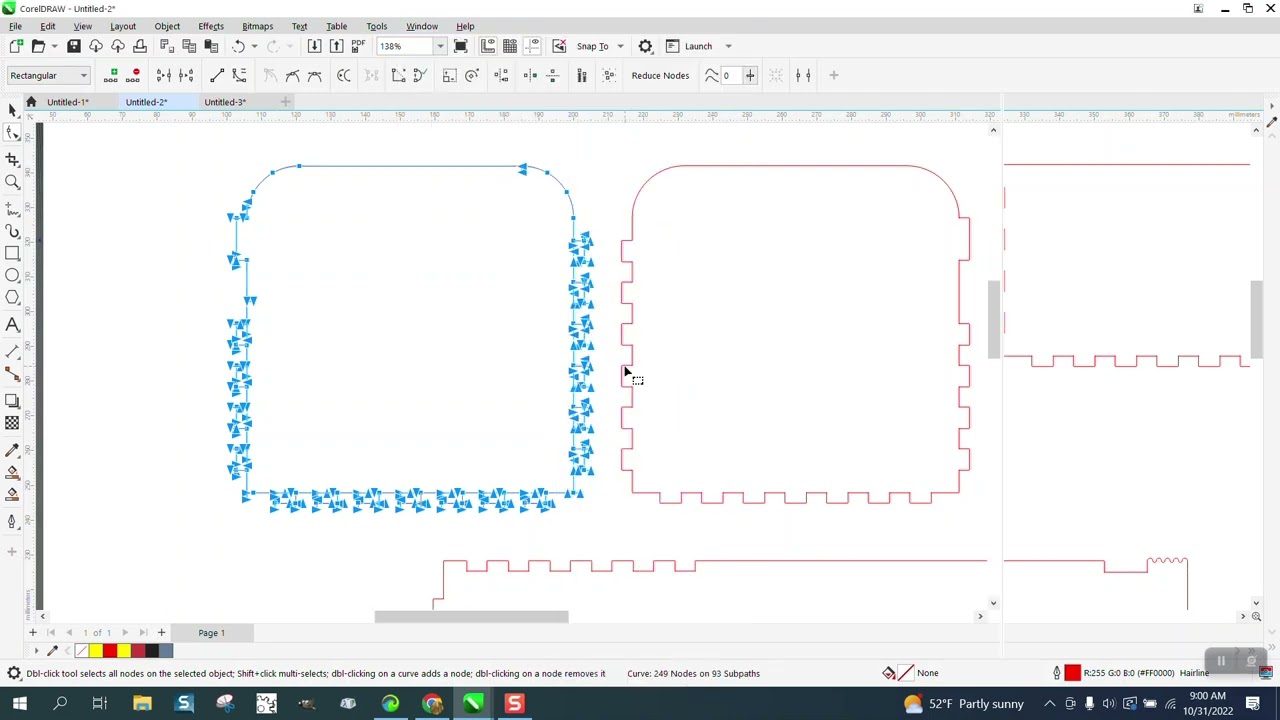Image resolution: width=1280 pixels, height=720 pixels.
Task: Click the Import icon
Action: pos(314,46)
